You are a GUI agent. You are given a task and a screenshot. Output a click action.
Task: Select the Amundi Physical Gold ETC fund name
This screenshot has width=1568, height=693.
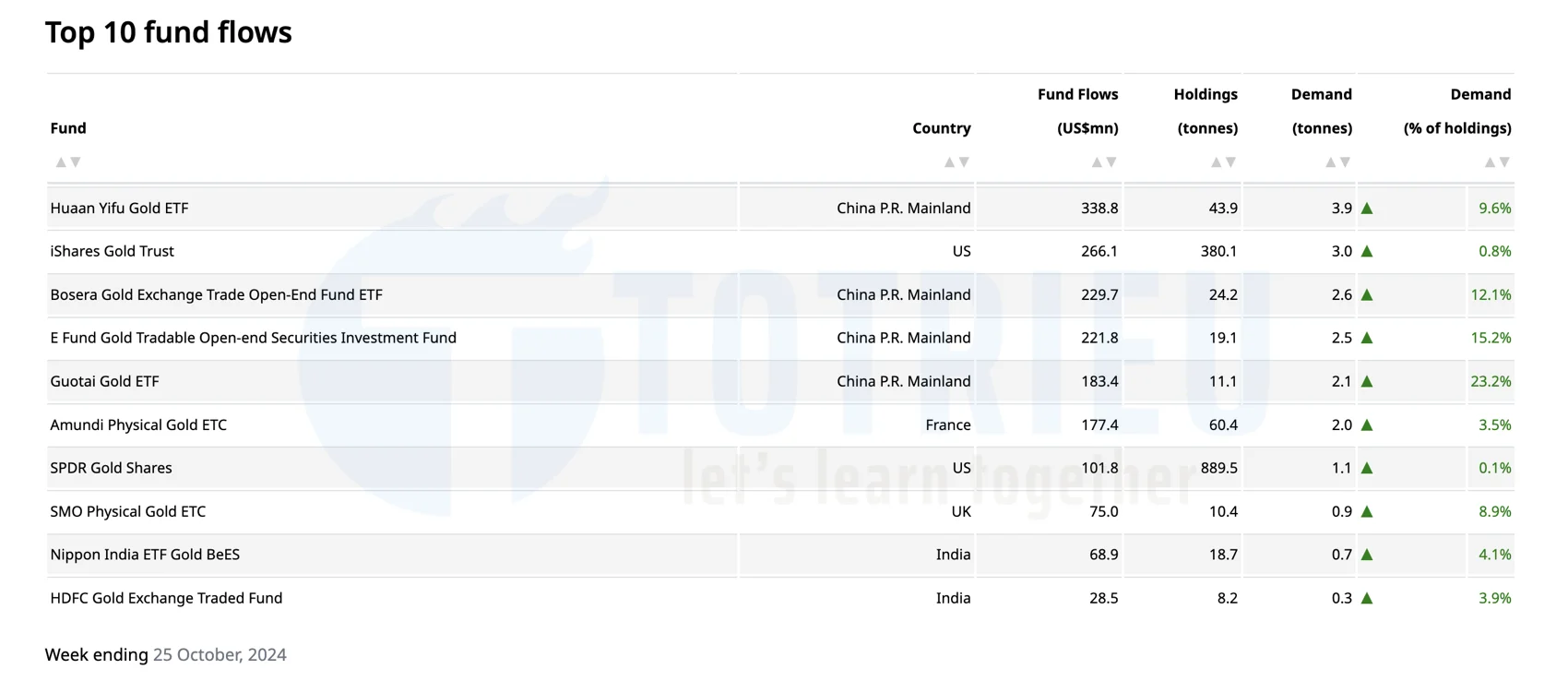(x=138, y=424)
